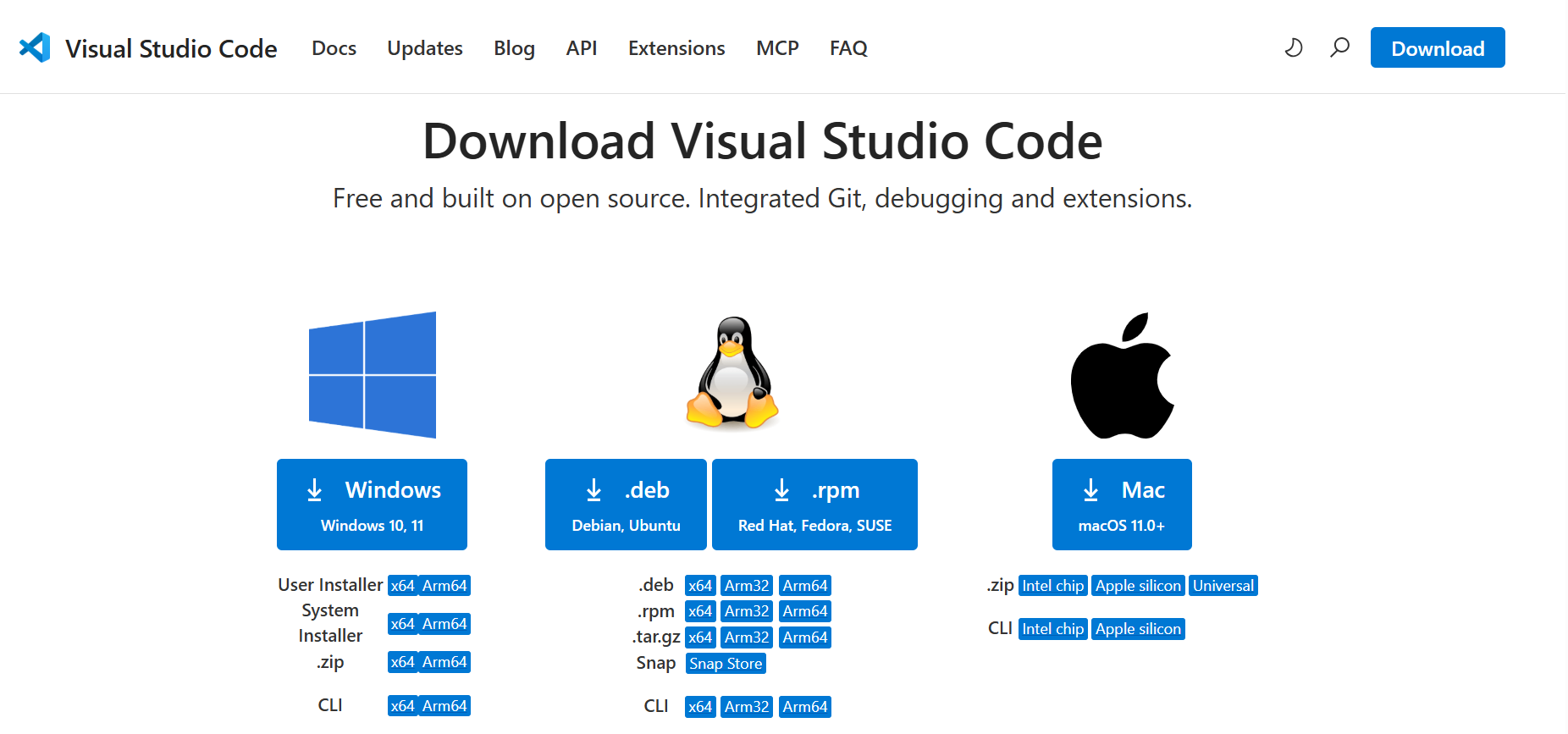Select User Installer x64 download
1568x734 pixels.
click(402, 586)
